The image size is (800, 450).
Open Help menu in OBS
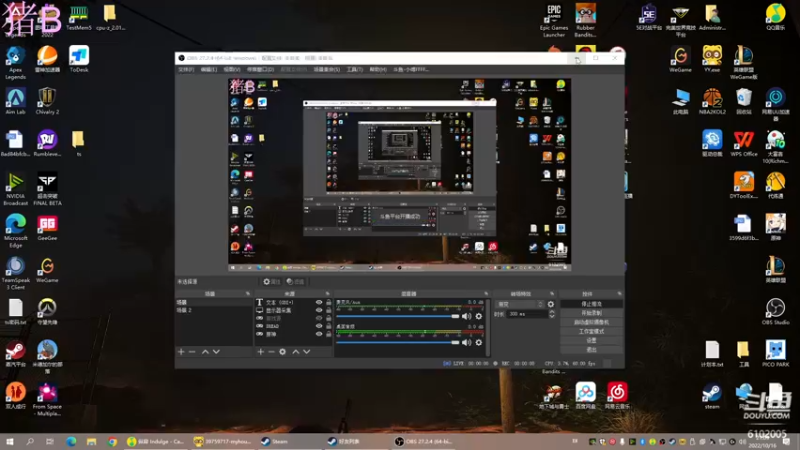[x=378, y=69]
